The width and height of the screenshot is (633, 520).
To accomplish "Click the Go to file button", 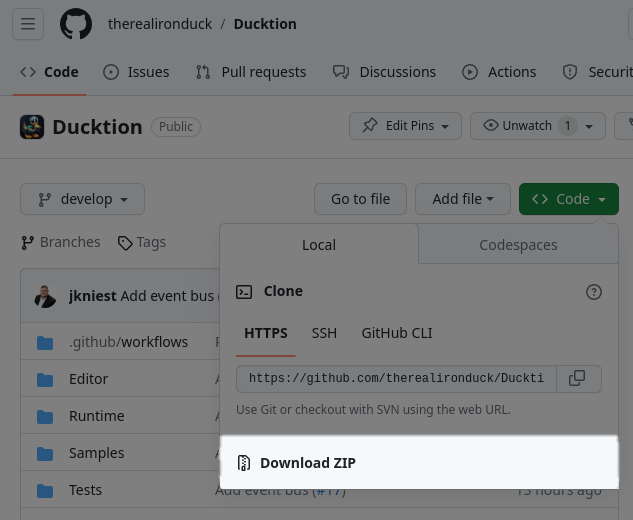I will click(x=361, y=199).
